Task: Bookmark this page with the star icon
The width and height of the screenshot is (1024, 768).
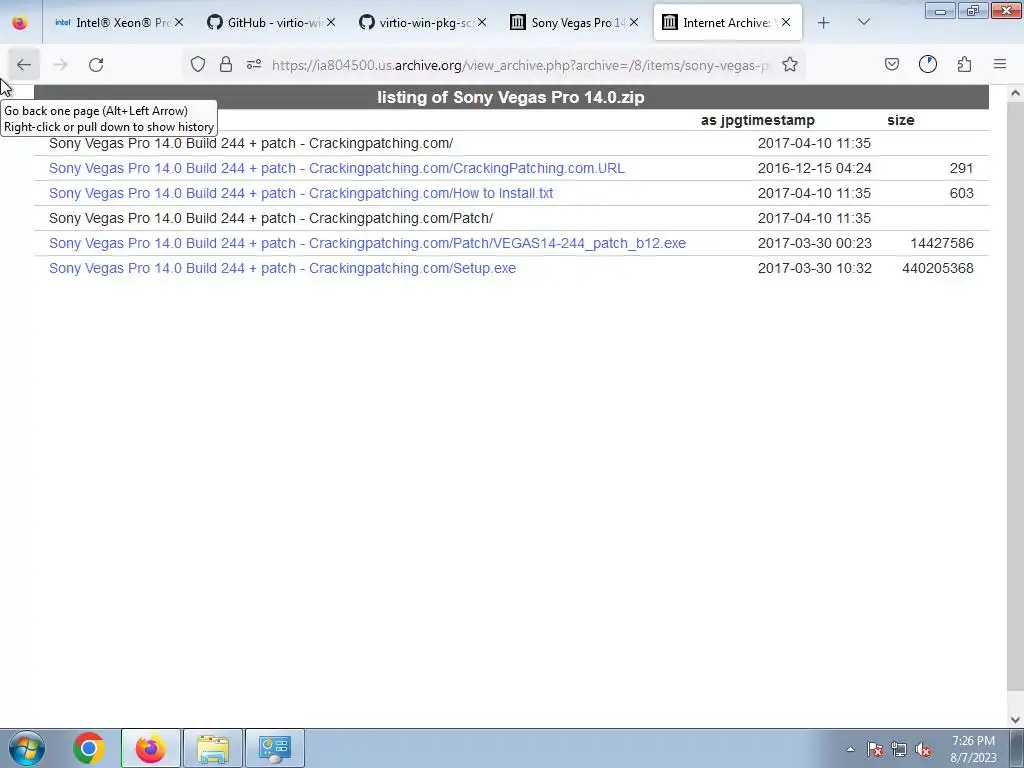Action: click(x=790, y=64)
